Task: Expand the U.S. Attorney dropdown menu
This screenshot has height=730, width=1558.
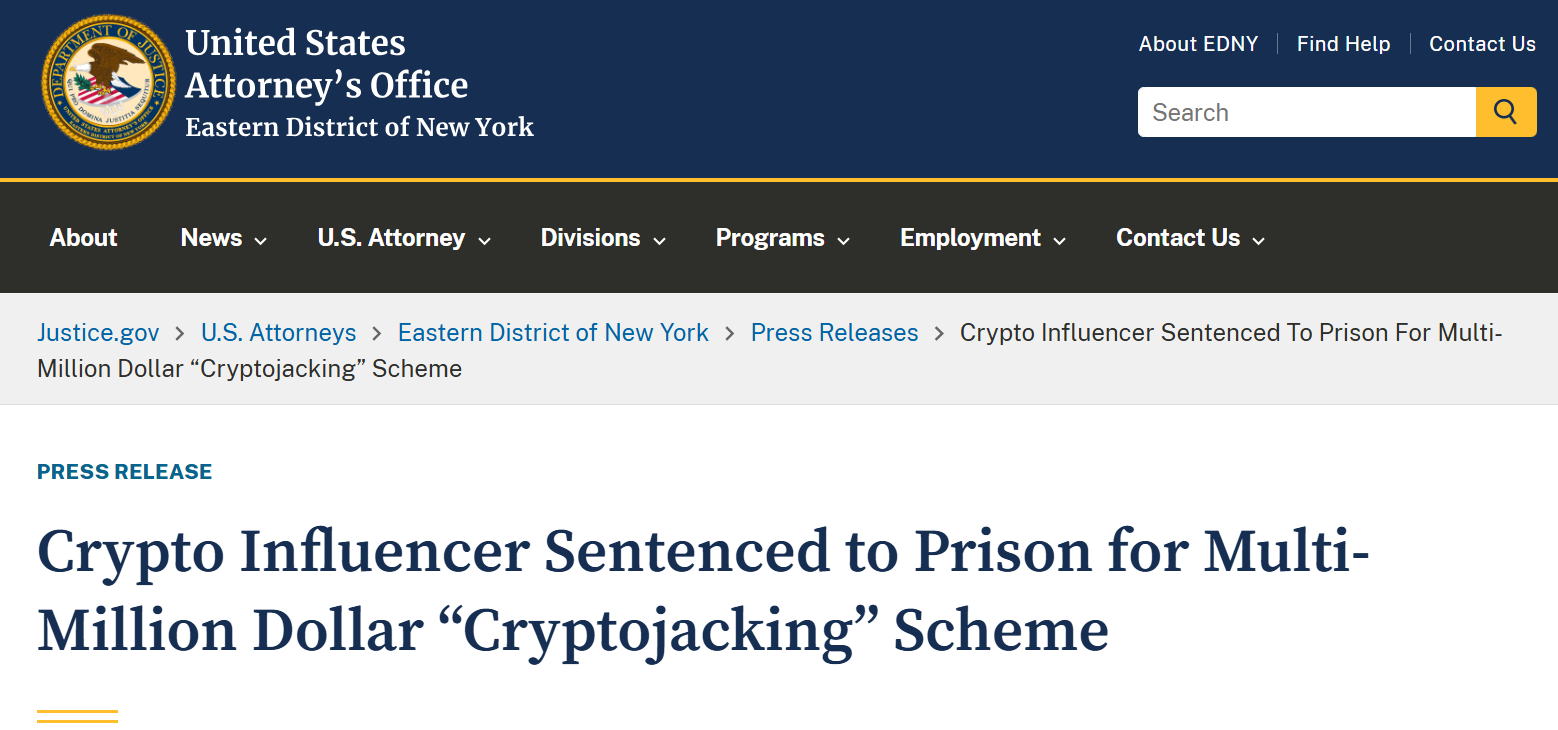Action: click(x=404, y=238)
